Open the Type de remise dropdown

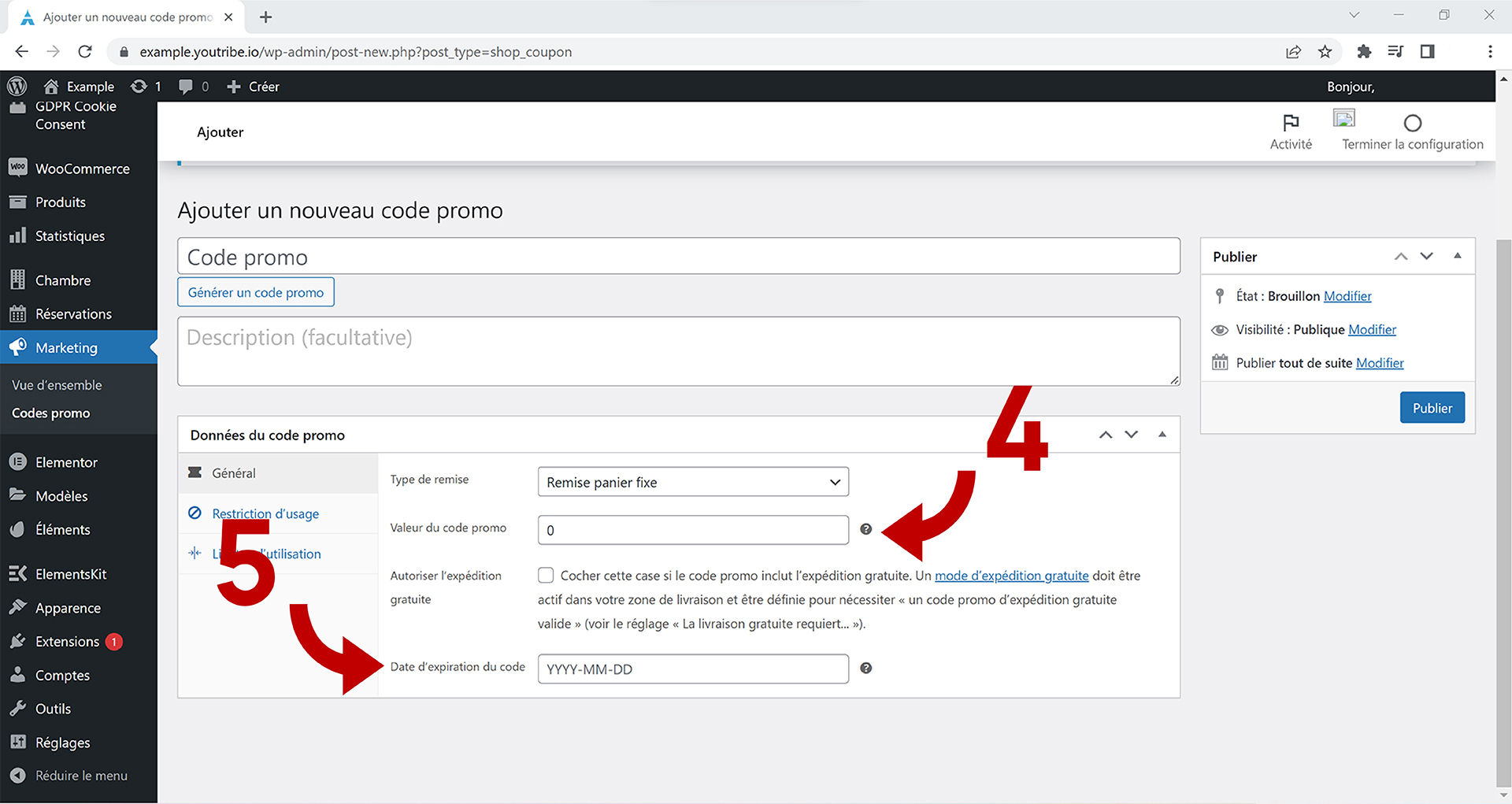692,482
